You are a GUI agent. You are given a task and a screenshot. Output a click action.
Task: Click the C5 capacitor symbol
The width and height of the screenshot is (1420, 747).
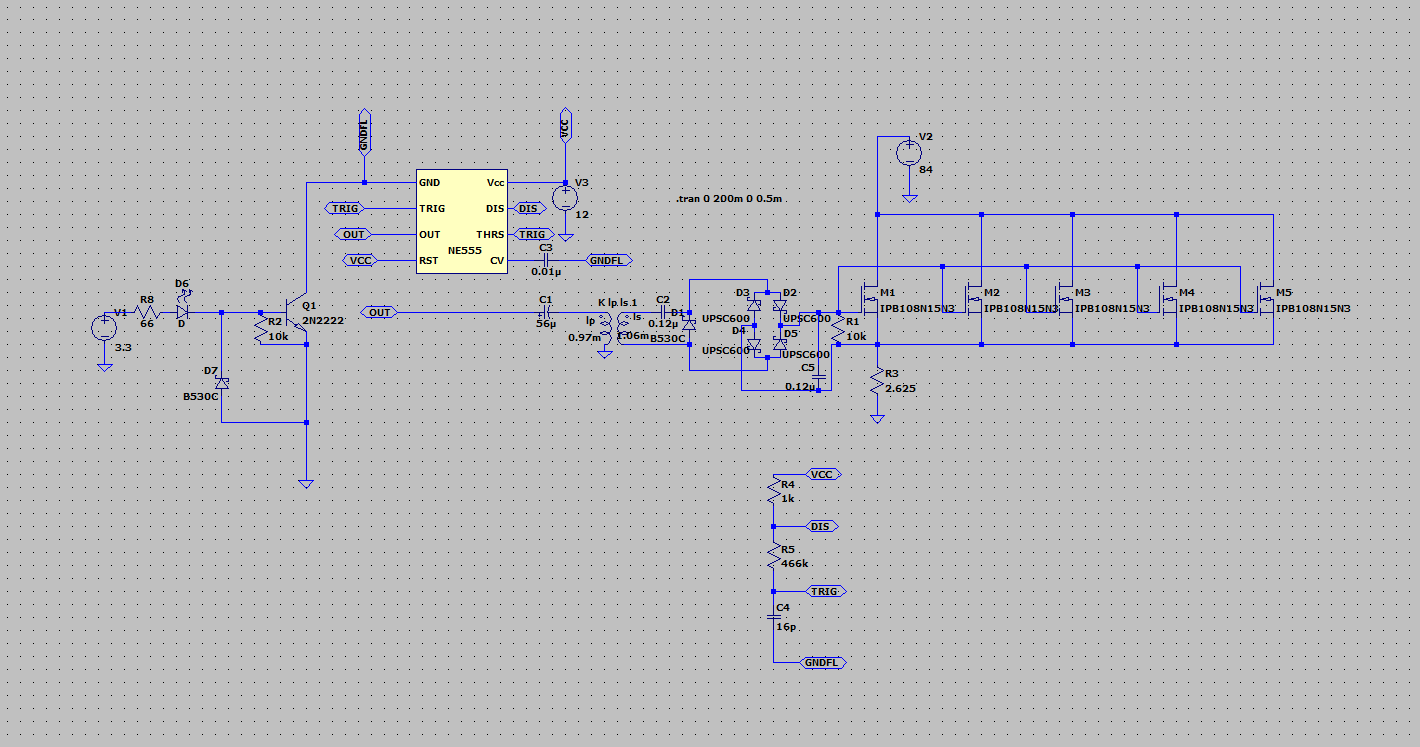(819, 377)
